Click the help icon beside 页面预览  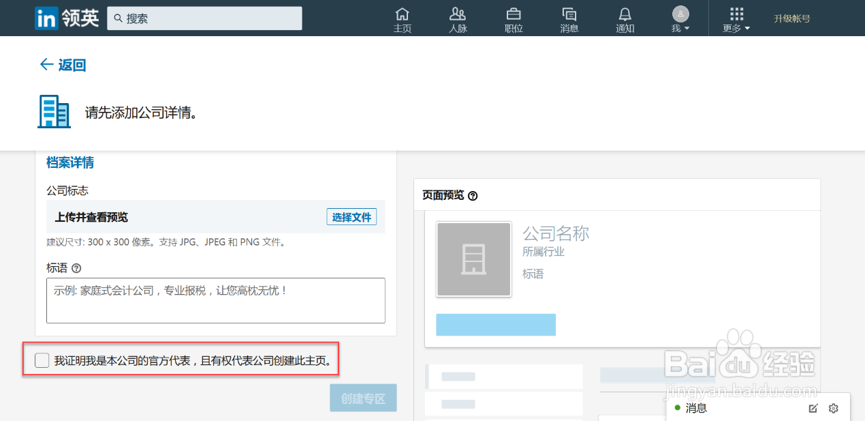coord(473,196)
